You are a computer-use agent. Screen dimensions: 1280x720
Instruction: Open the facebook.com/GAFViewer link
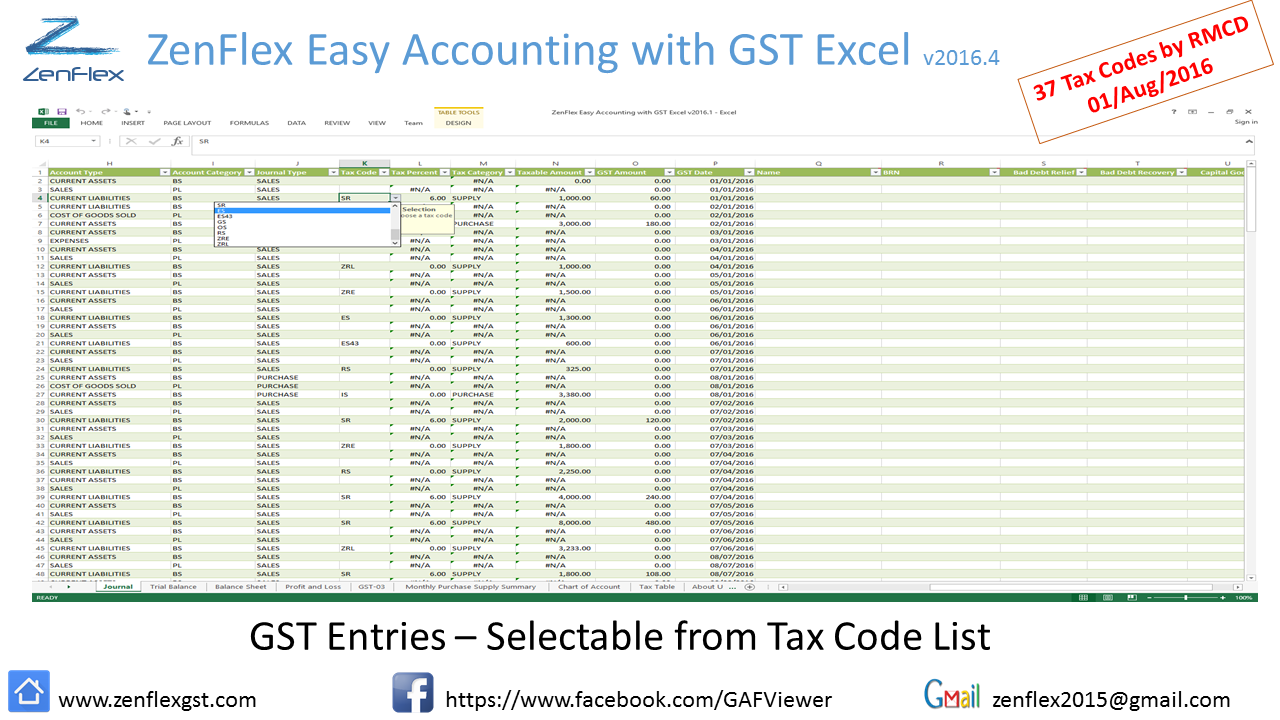(x=638, y=700)
